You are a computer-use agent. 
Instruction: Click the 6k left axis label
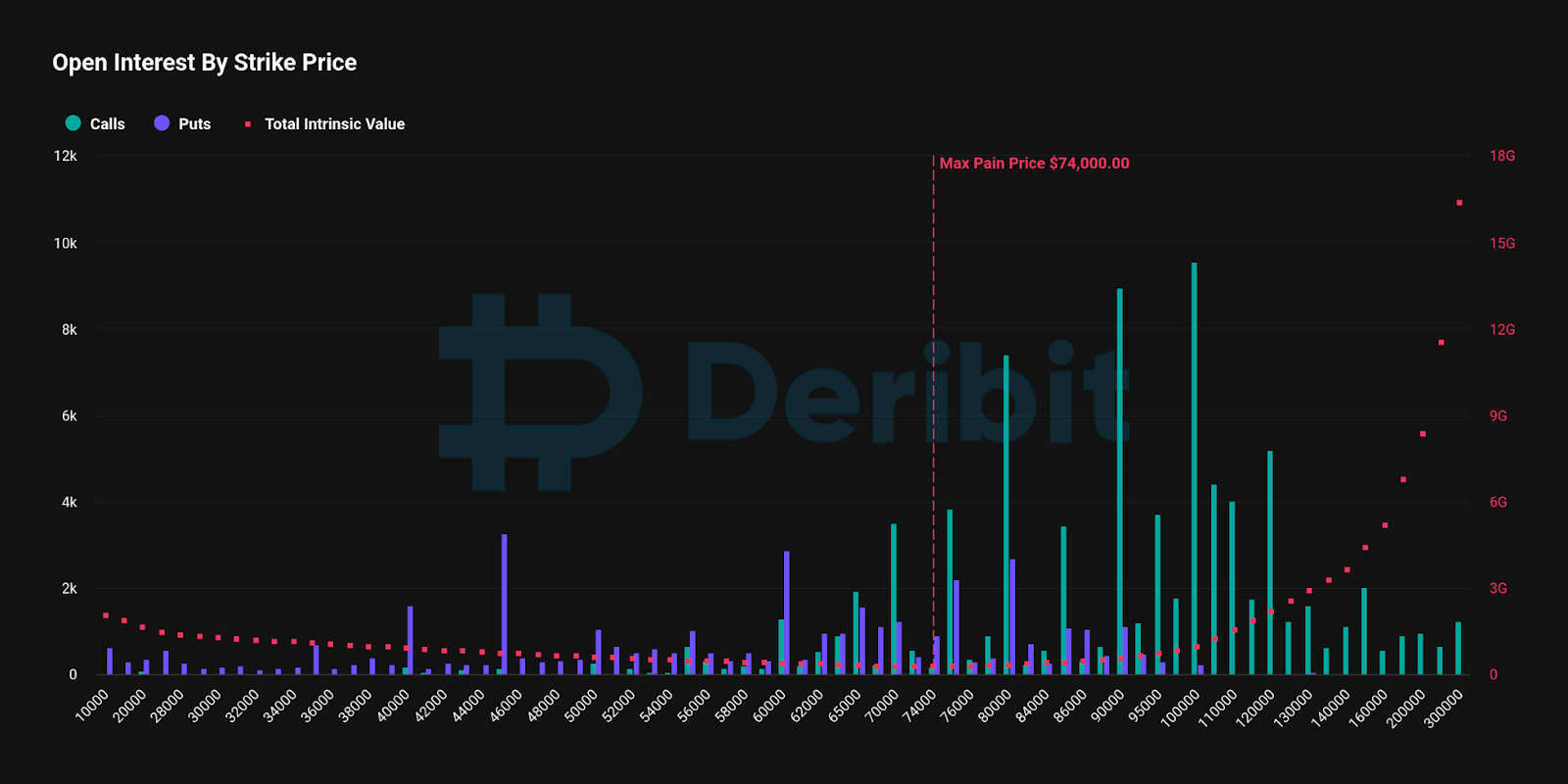(x=70, y=416)
